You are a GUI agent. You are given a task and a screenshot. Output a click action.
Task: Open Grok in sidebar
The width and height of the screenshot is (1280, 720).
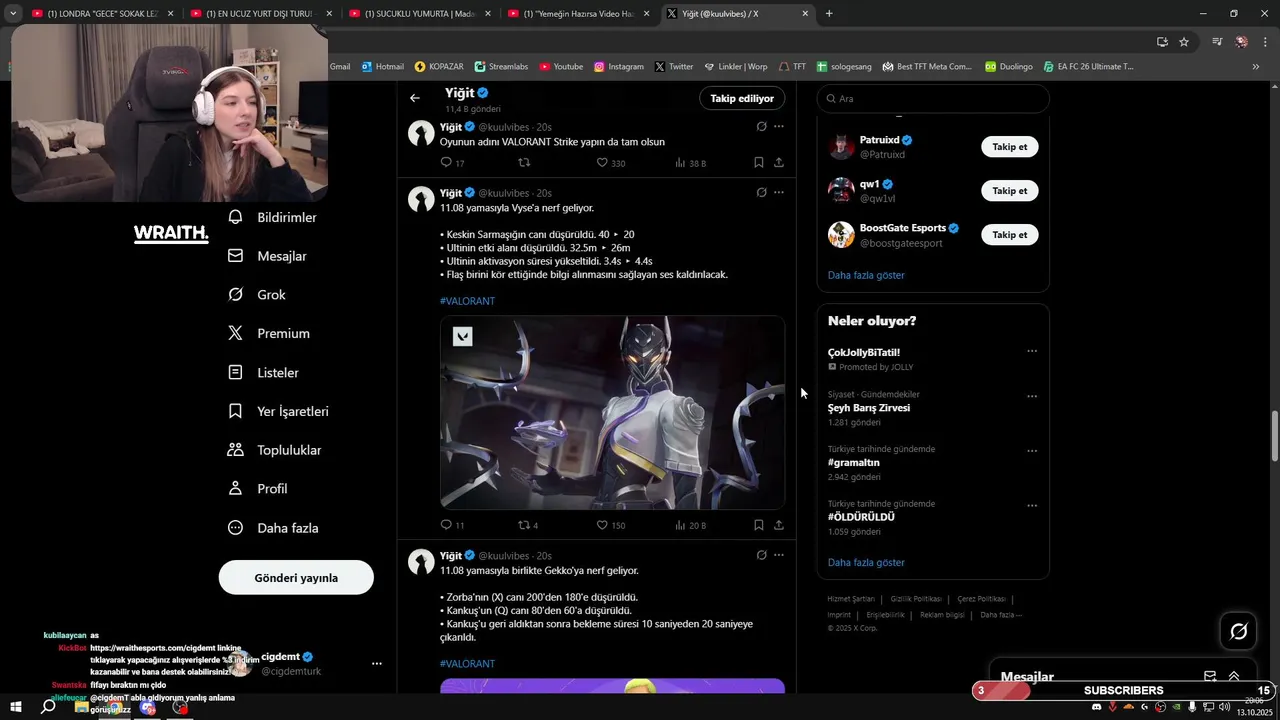tap(257, 295)
